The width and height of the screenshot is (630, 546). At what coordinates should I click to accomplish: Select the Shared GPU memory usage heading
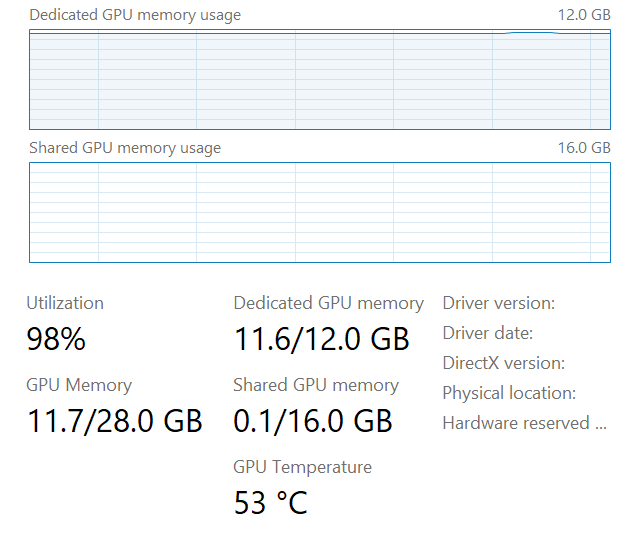[125, 149]
